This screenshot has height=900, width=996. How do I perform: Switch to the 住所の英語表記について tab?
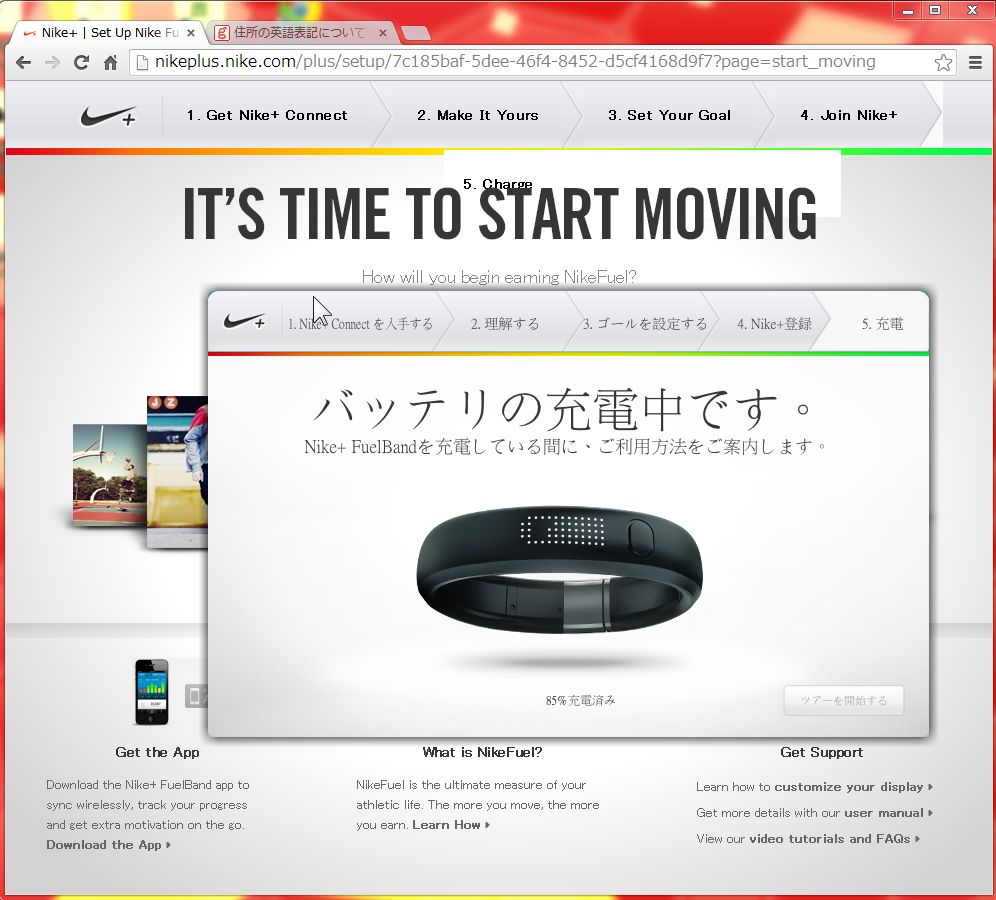pyautogui.click(x=299, y=32)
